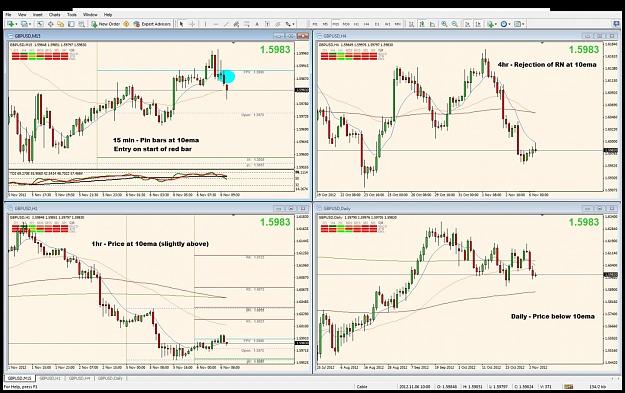
Task: Switch to the GBPUSD,Daily bottom tab
Action: click(x=110, y=378)
